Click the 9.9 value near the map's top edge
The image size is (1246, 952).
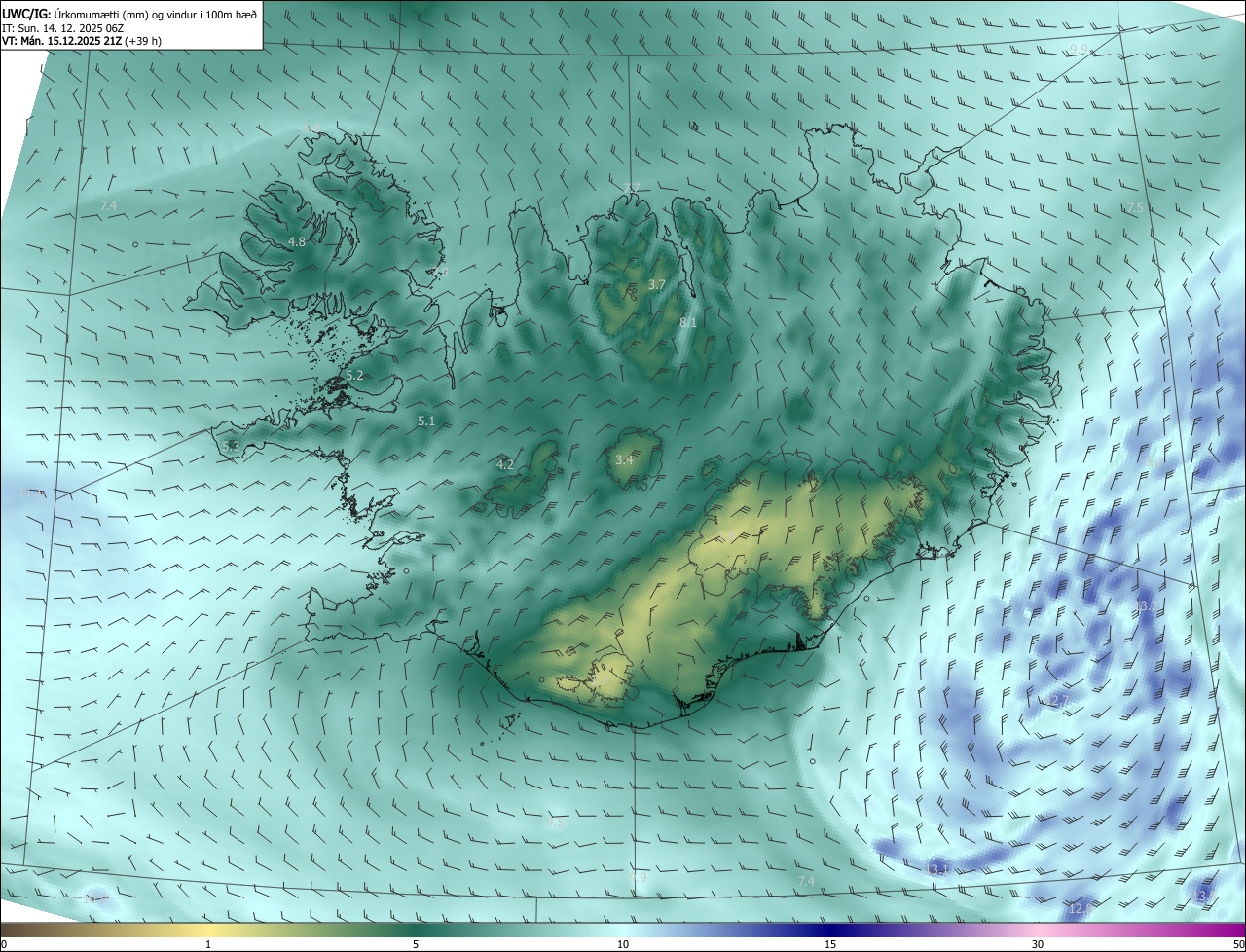[1078, 50]
